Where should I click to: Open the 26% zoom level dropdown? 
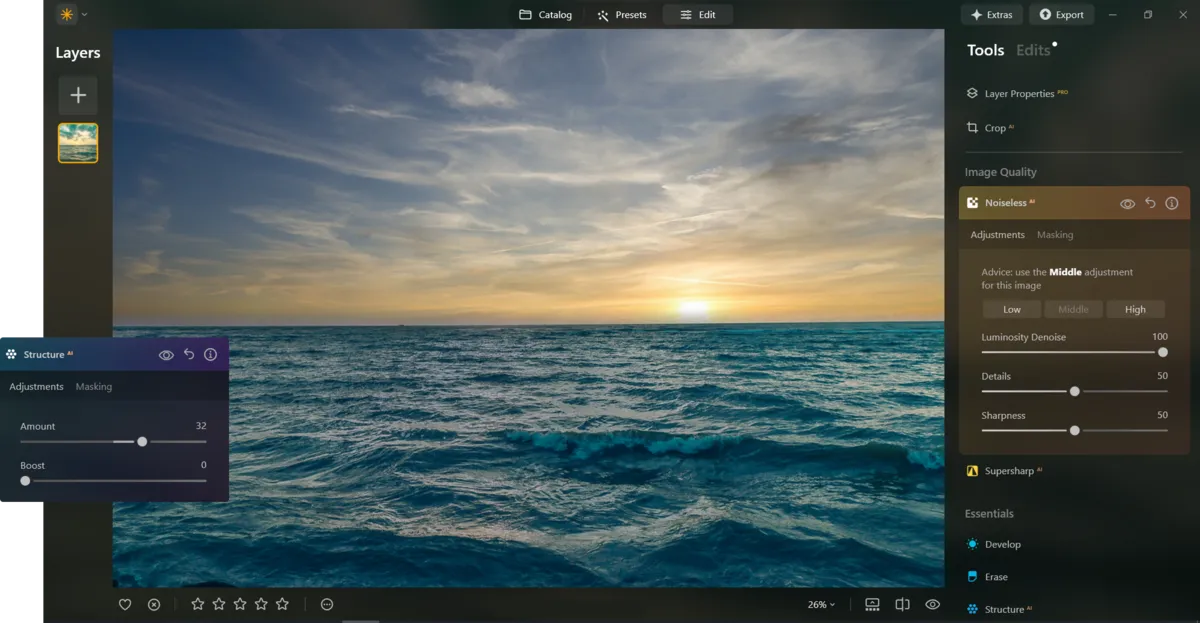821,604
